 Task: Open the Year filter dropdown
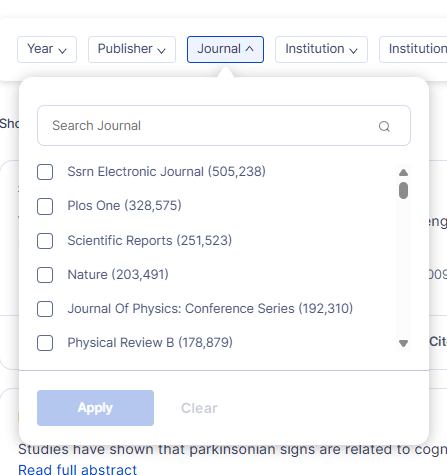[x=47, y=49]
